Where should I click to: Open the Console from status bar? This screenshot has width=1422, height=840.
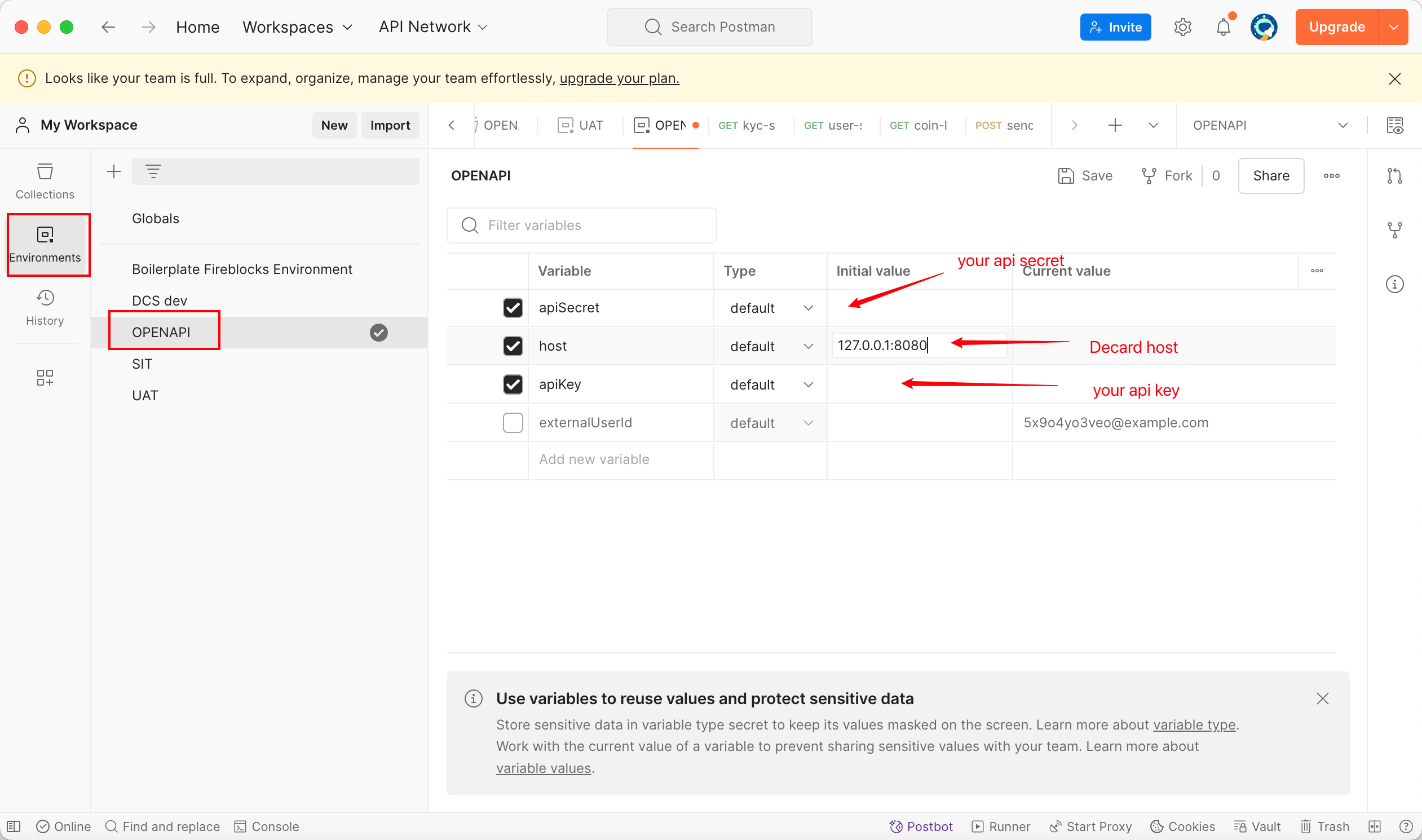click(x=267, y=826)
